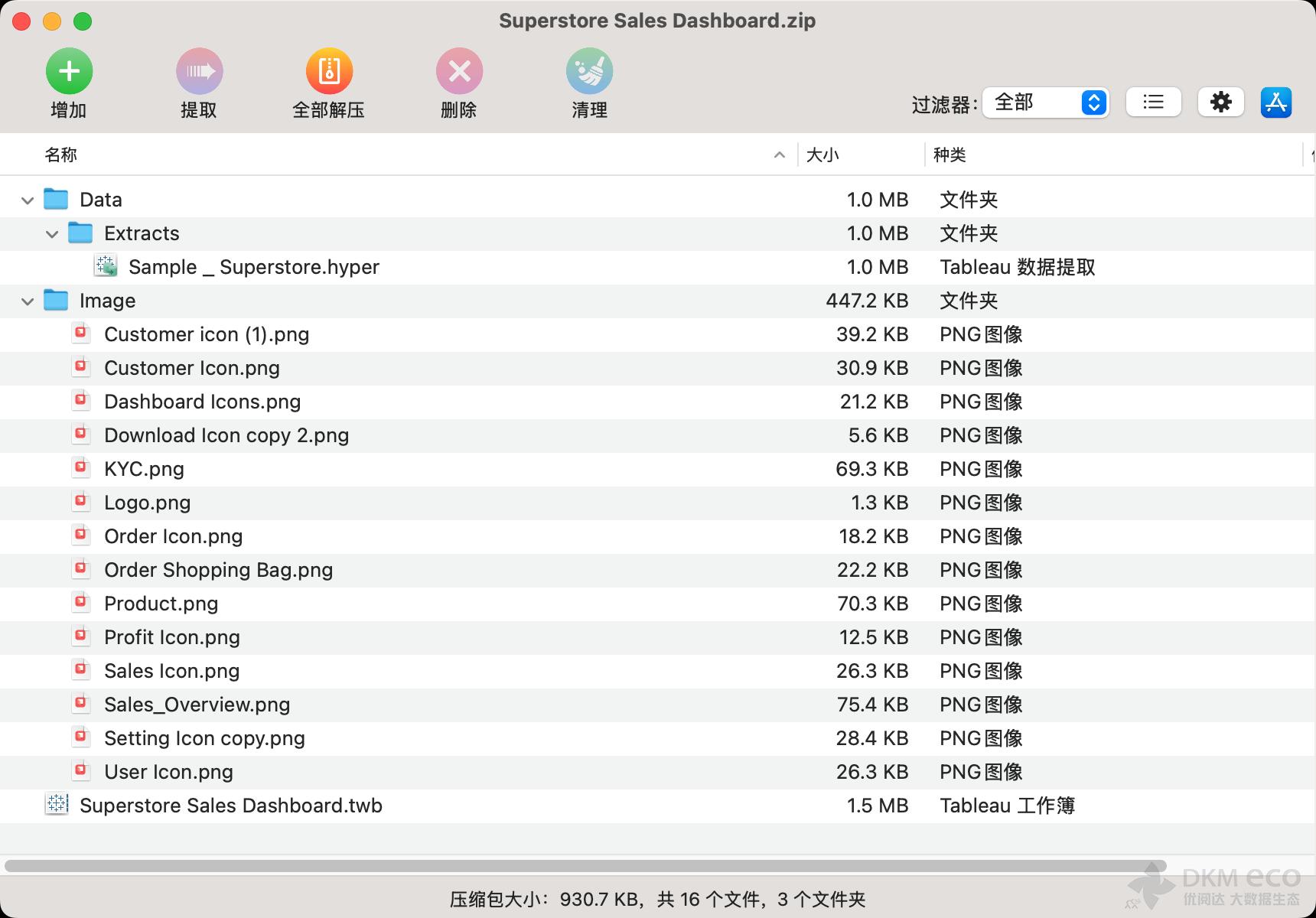Click the window title Superstore Sales Dashboard.zip

(657, 21)
